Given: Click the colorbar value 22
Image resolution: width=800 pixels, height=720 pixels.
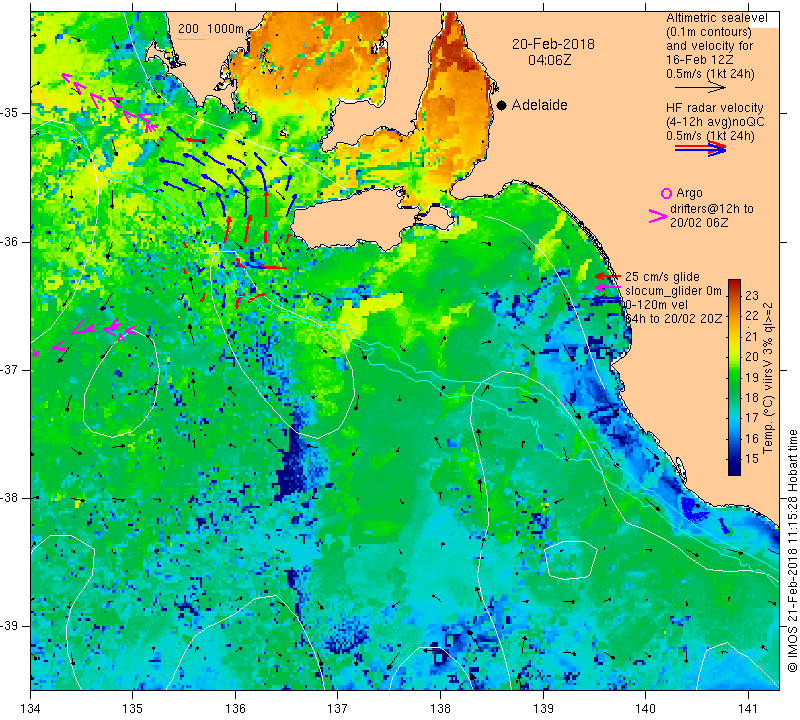Looking at the screenshot, I should [752, 316].
